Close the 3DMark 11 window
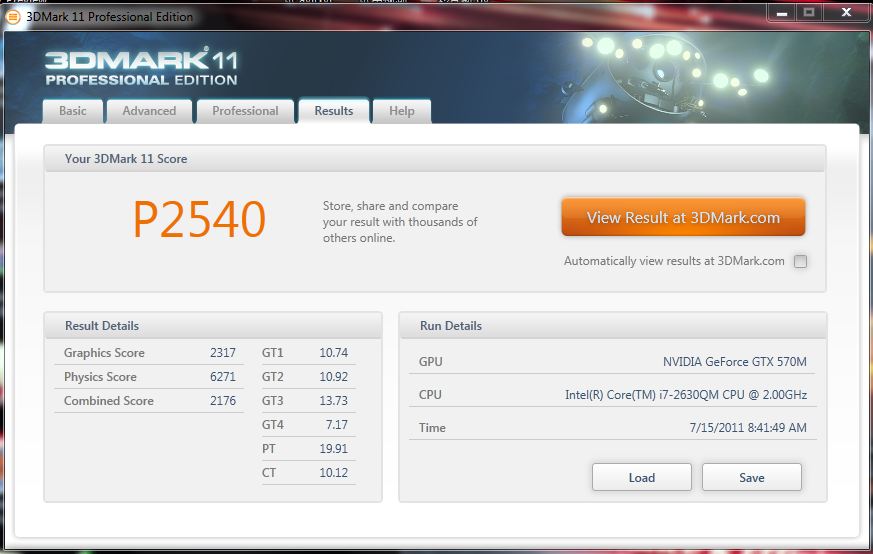Viewport: 873px width, 554px height. click(846, 13)
